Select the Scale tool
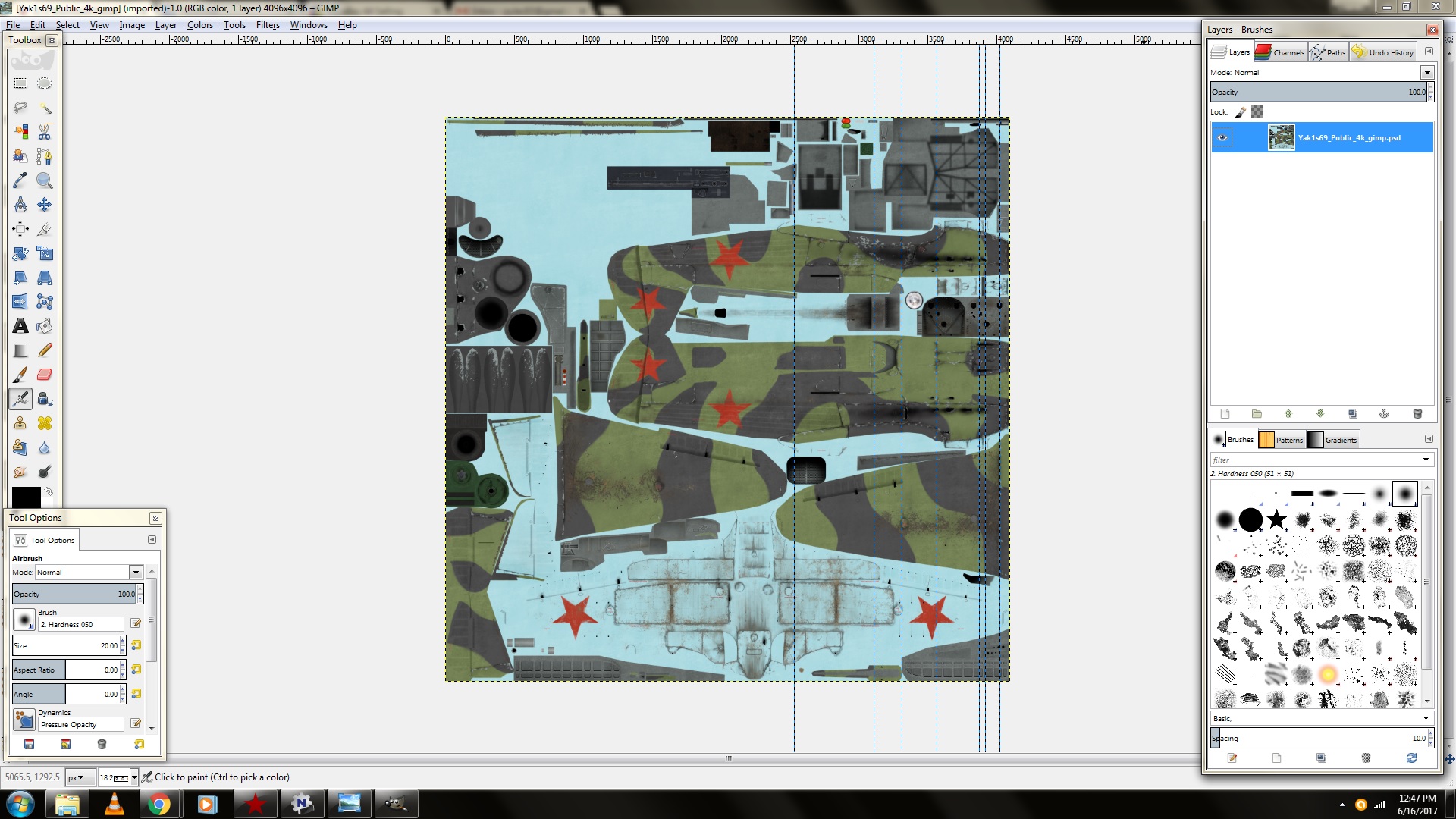This screenshot has height=819, width=1456. [45, 253]
